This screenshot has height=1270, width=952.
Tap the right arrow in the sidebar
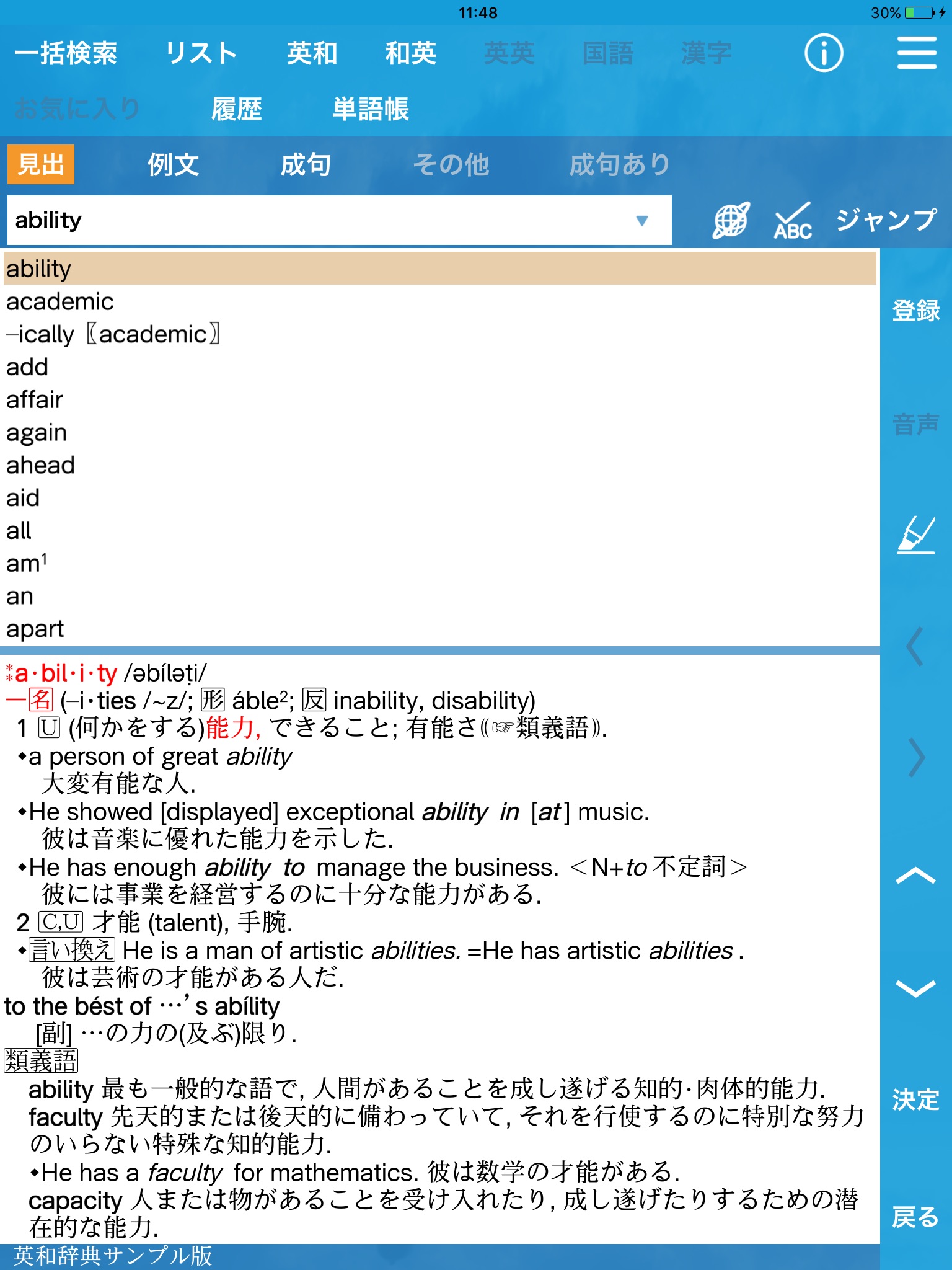click(x=916, y=757)
